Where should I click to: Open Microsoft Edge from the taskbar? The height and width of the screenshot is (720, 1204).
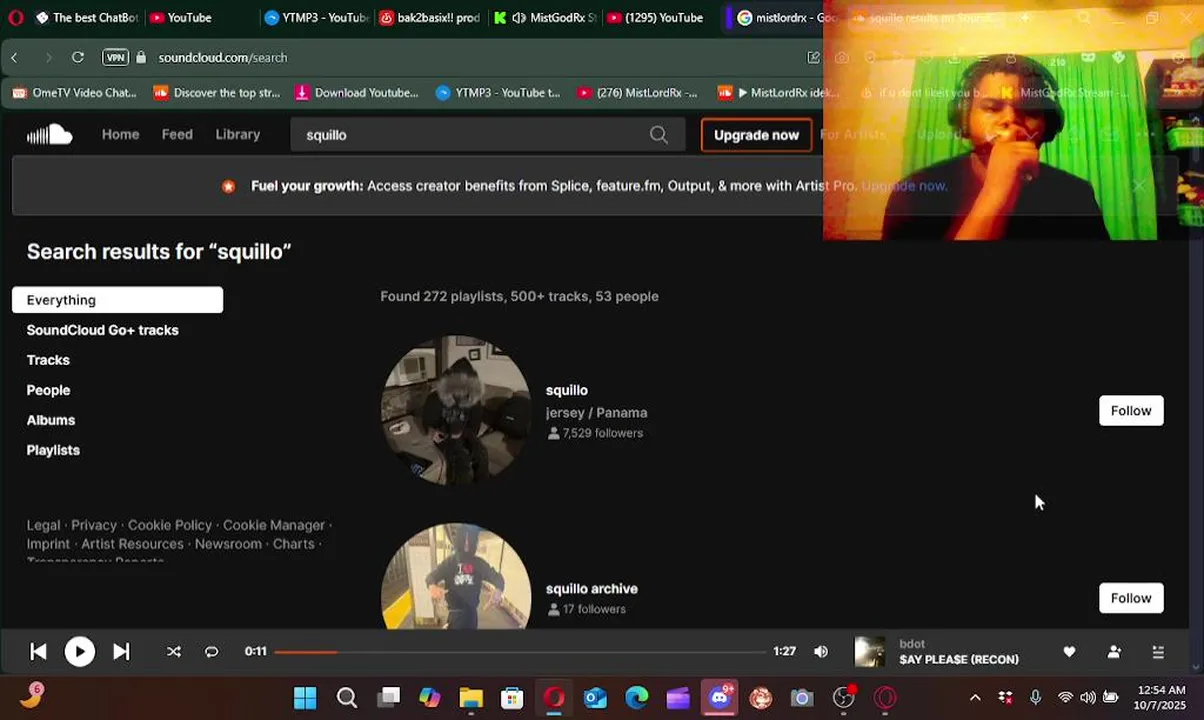[636, 698]
